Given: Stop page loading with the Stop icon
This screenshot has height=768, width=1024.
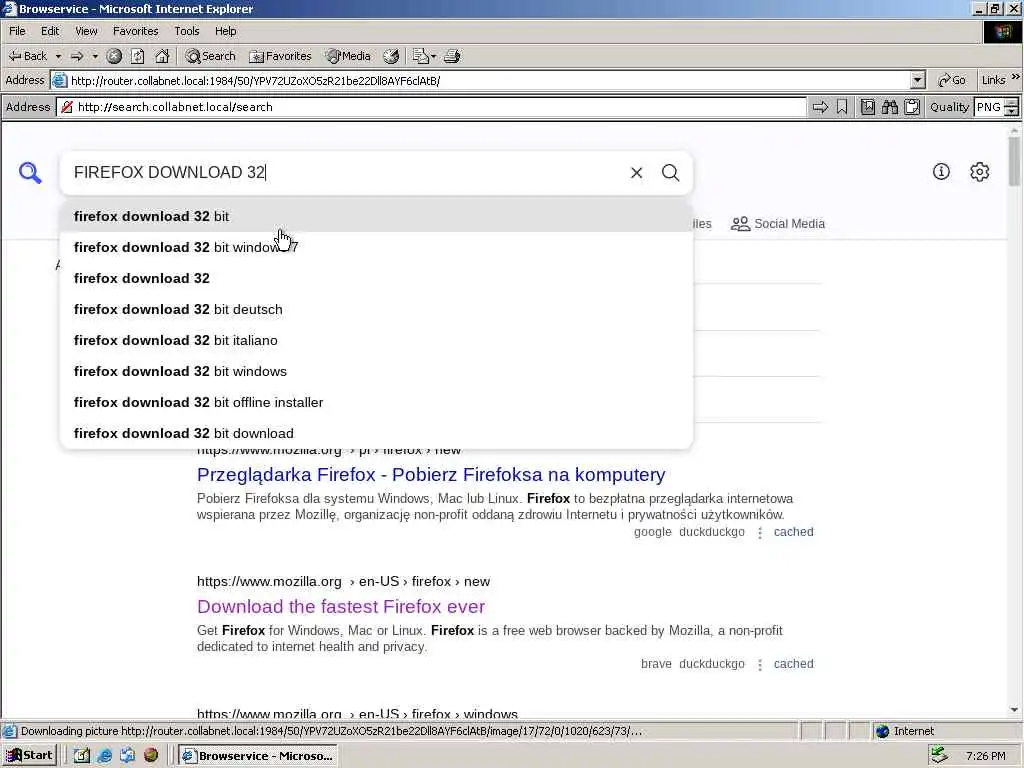Looking at the screenshot, I should click(114, 56).
